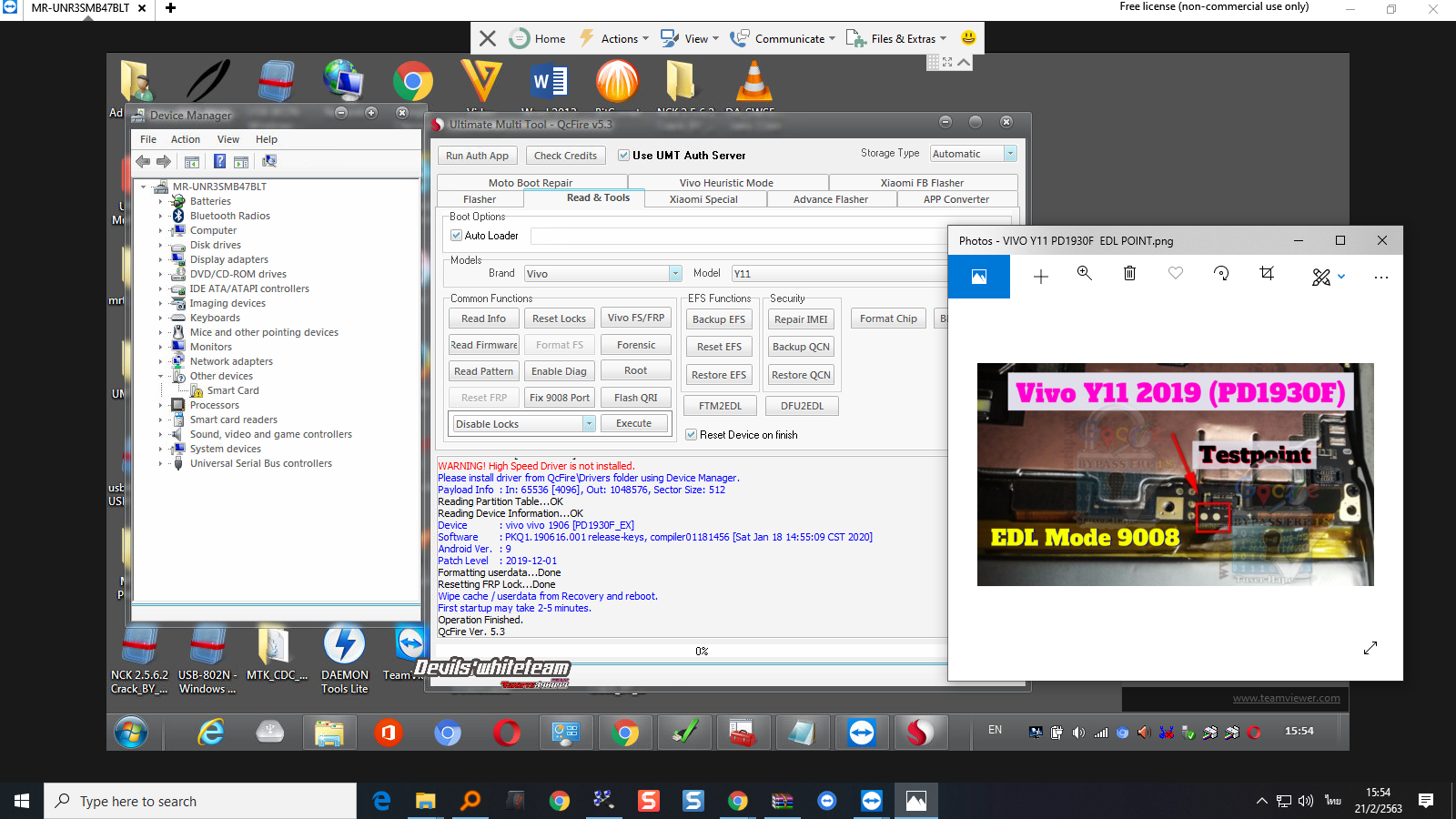The image size is (1456, 819).
Task: Toggle the Auto Loader checkbox
Action: tap(457, 236)
